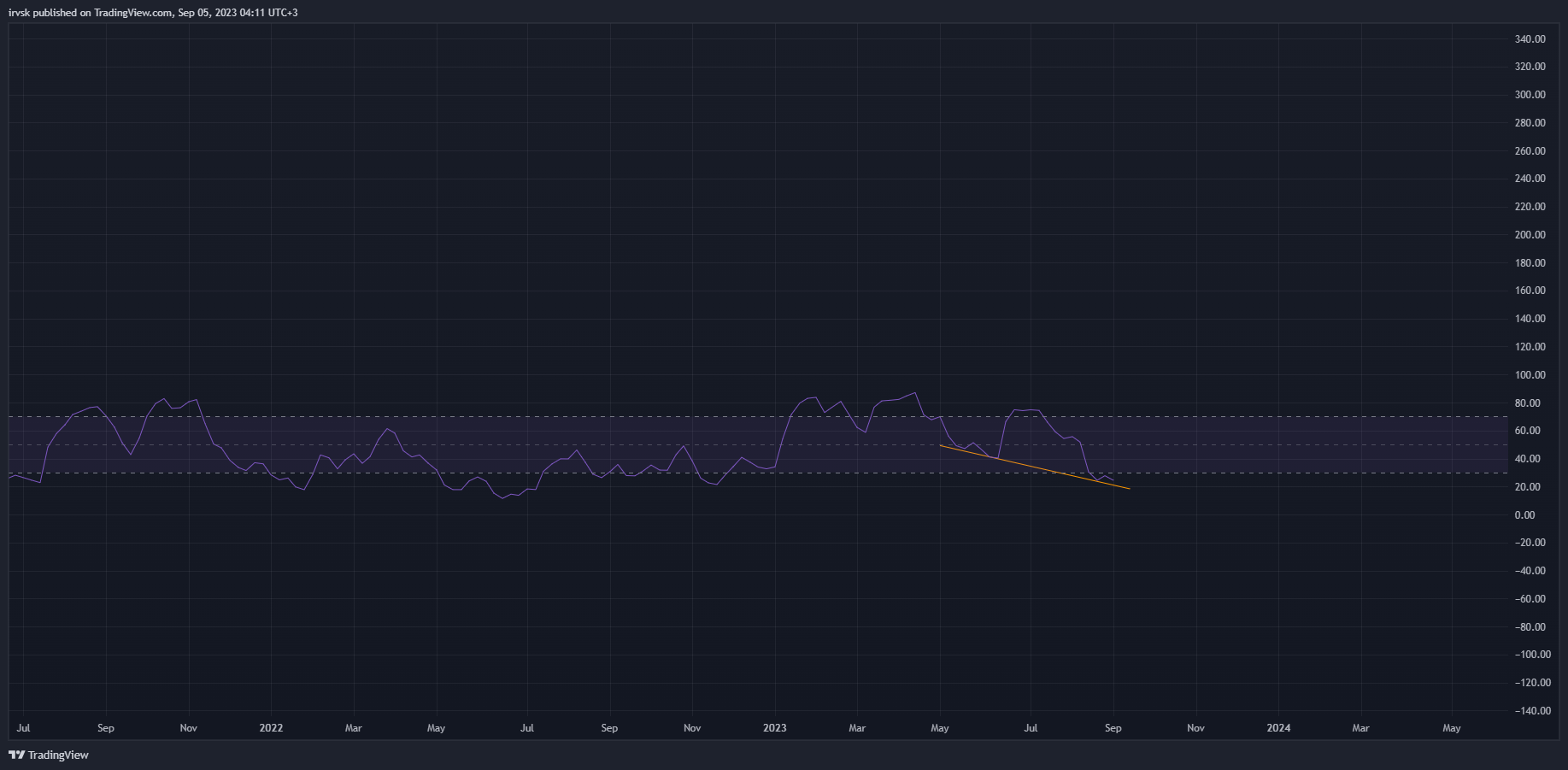Click the 2022 year label on time axis
Viewport: 1568px width, 770px height.
tap(271, 728)
